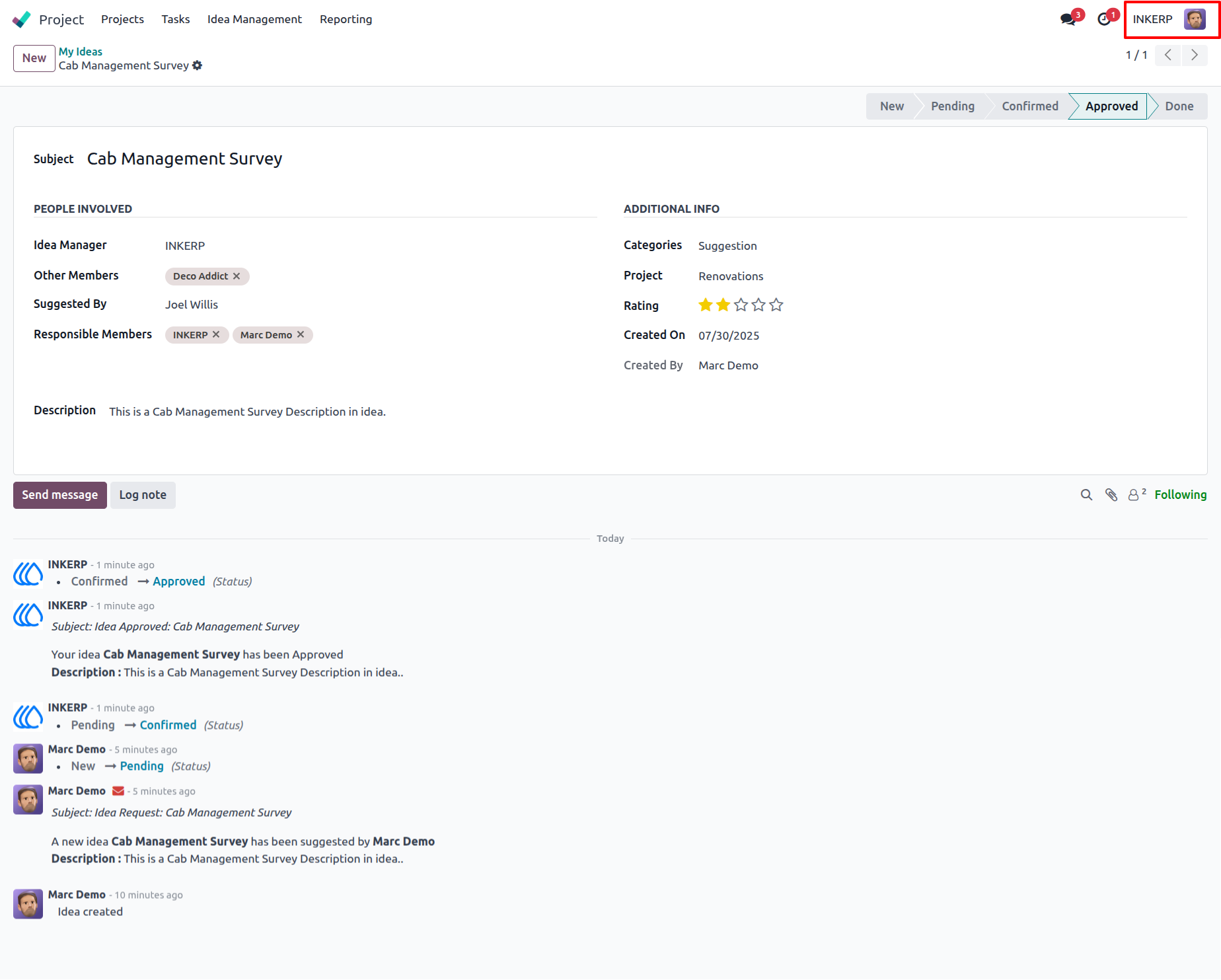Viewport: 1221px width, 980px height.
Task: Show followers list icon
Action: point(1136,494)
